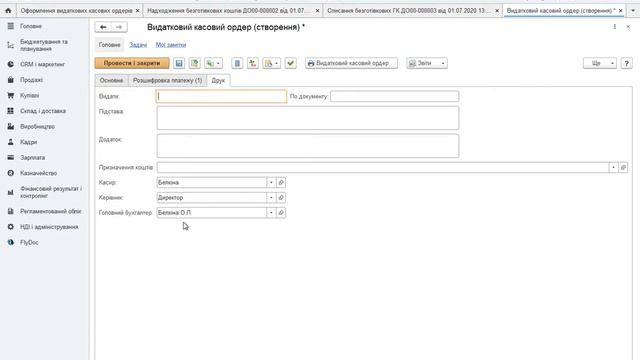Click the green checkmark icon
The height and width of the screenshot is (360, 640).
click(291, 63)
